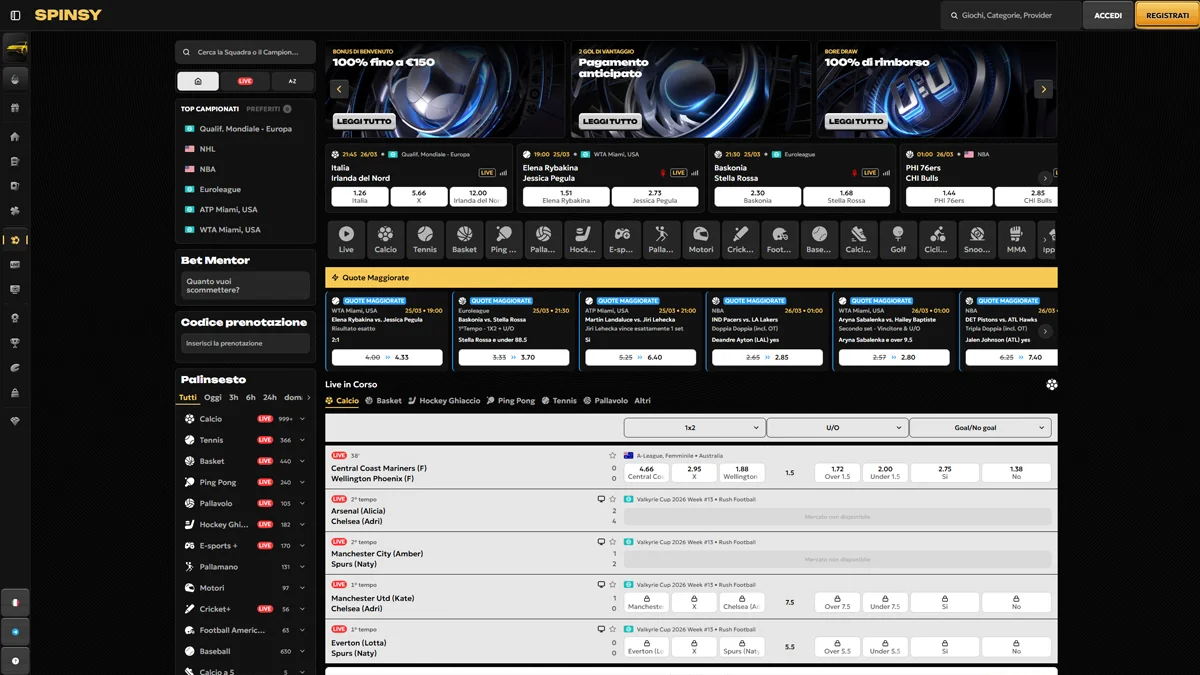Open Qualif. Mondiale - Europa league
Screen dimensions: 1200x675
pos(244,129)
